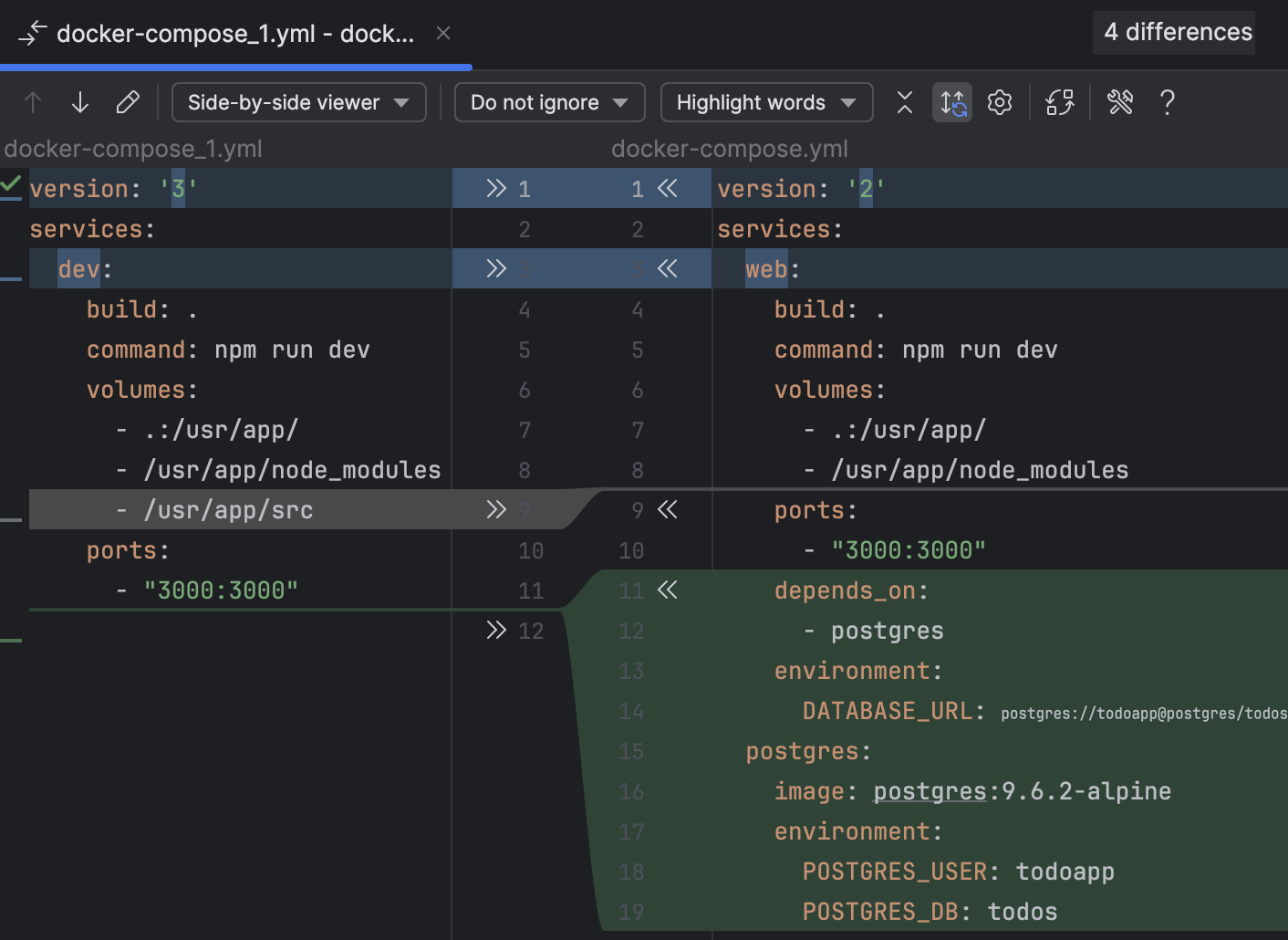Click the underlined postgres image link
The height and width of the screenshot is (940, 1288).
click(929, 791)
